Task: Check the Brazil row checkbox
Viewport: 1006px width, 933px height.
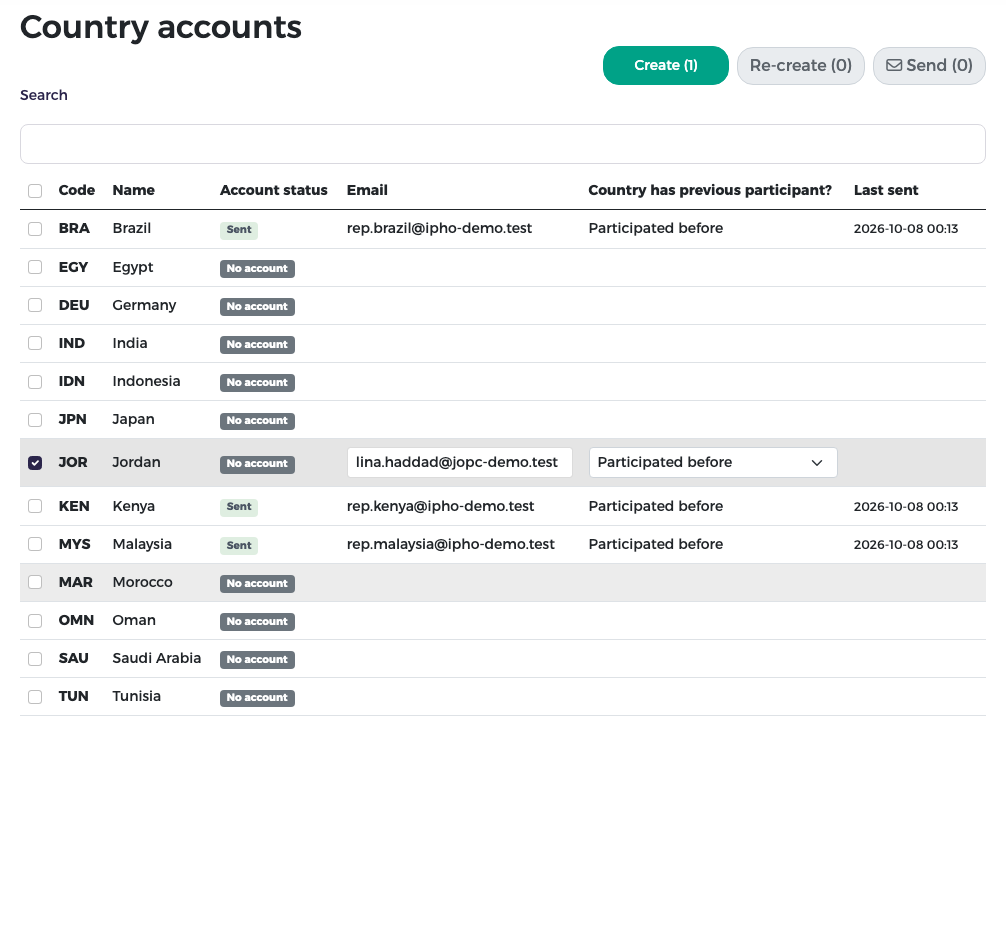Action: (35, 229)
